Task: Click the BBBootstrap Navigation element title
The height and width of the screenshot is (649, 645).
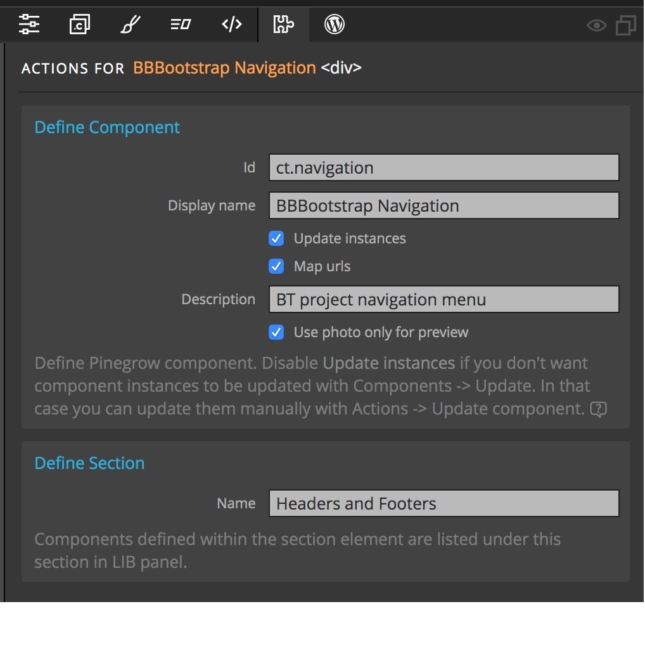Action: (x=224, y=68)
